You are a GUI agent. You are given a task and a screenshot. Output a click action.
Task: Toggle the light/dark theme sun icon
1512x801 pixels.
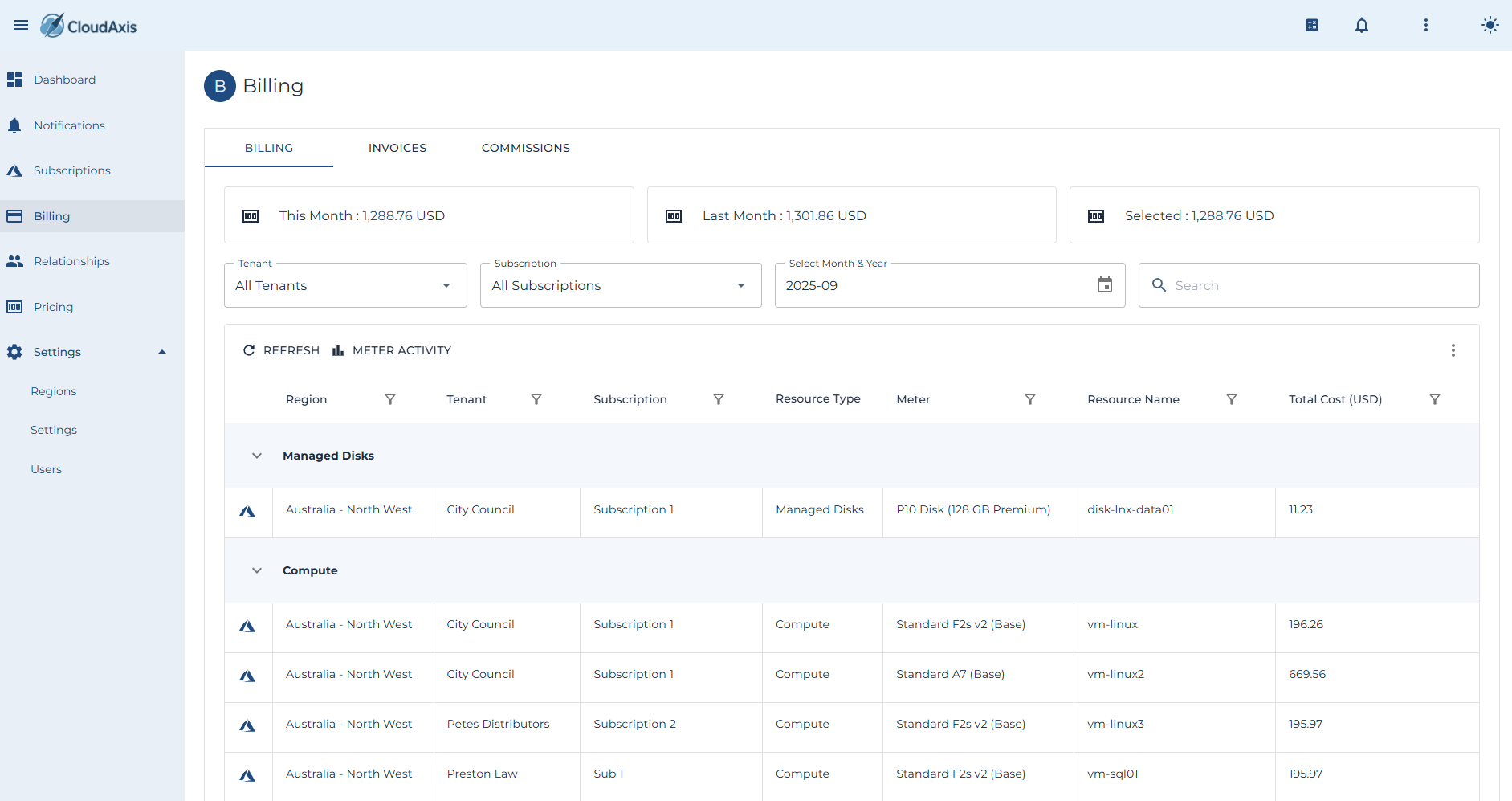(1490, 26)
